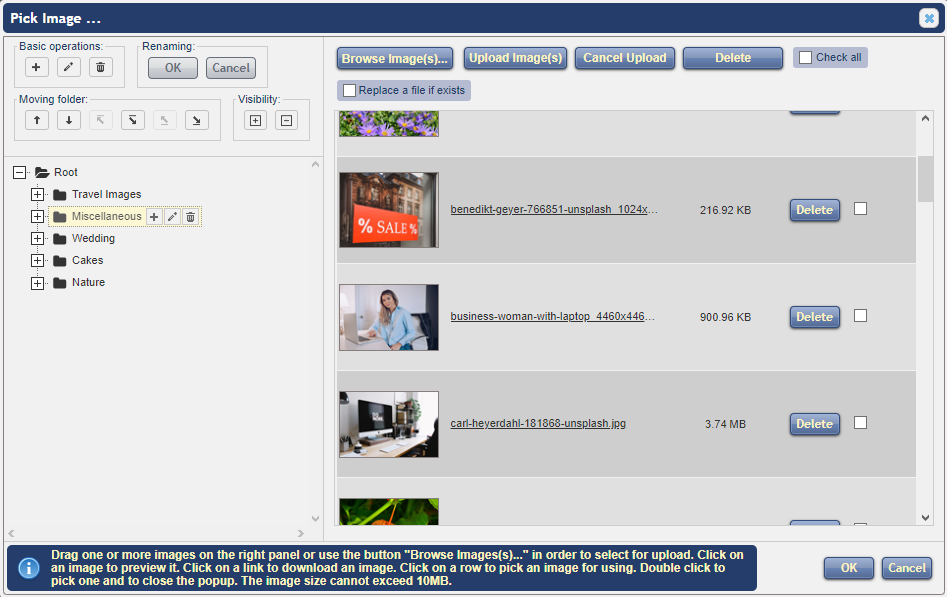This screenshot has height=597, width=947.
Task: Click the Wedding folder icon
Action: coord(59,239)
